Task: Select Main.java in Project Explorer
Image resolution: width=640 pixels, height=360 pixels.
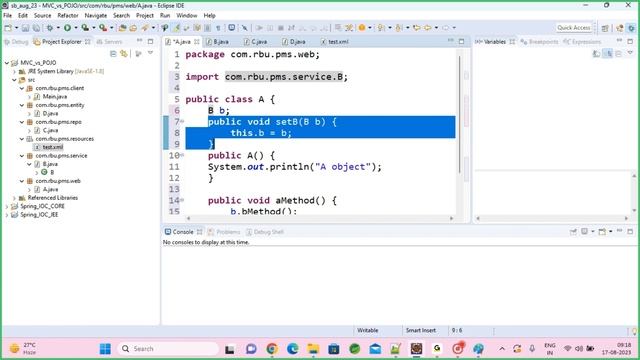Action: point(55,97)
